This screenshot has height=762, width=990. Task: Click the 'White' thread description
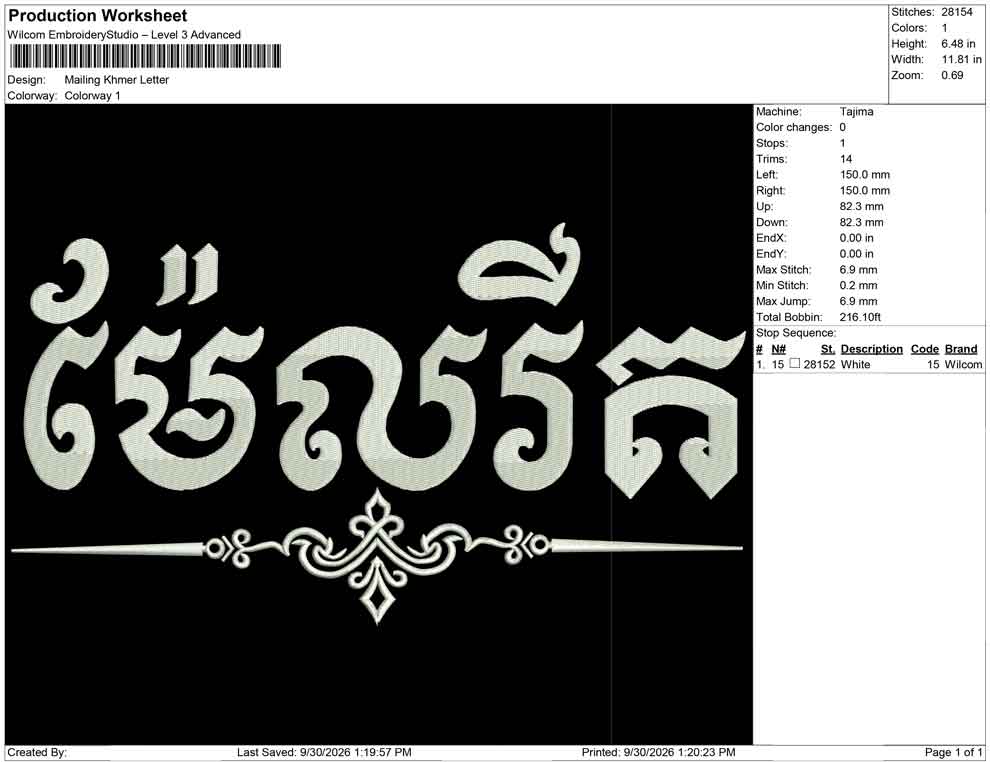855,364
